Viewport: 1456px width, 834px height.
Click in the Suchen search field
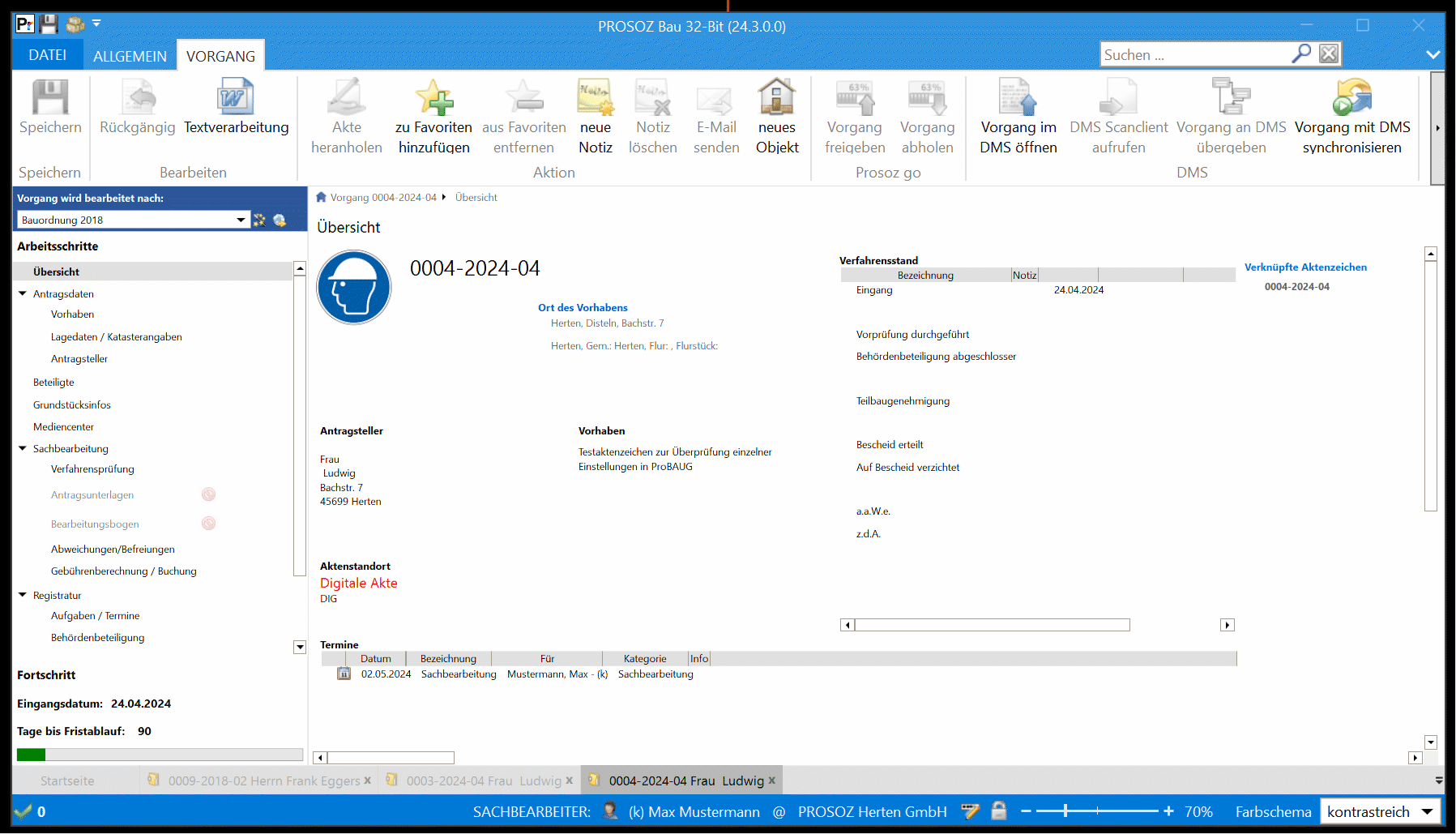pos(1195,54)
